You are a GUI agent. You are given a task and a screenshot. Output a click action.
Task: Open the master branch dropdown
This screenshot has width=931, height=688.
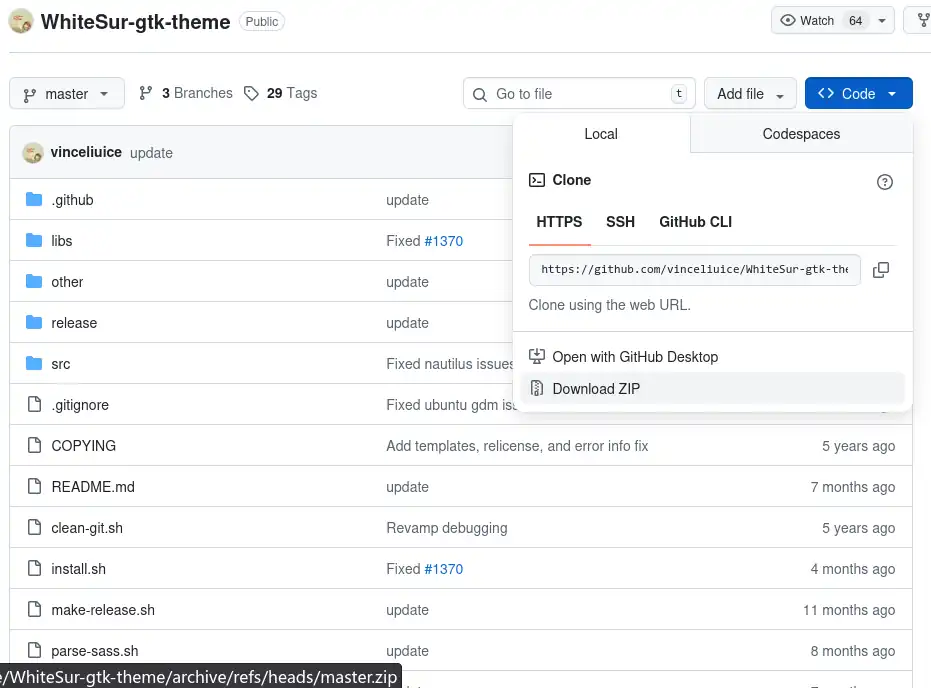point(66,93)
